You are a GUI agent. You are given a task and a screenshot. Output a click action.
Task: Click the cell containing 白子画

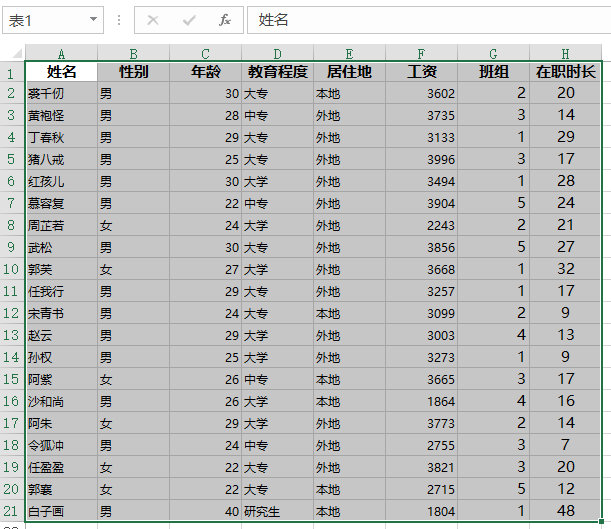click(61, 511)
